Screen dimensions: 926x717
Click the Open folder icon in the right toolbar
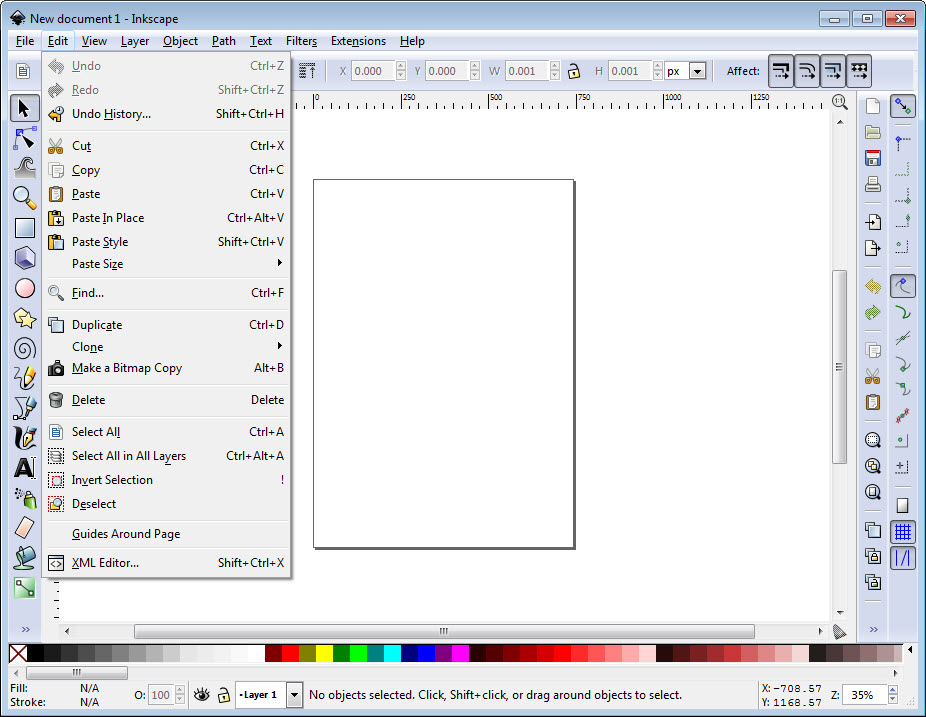872,132
